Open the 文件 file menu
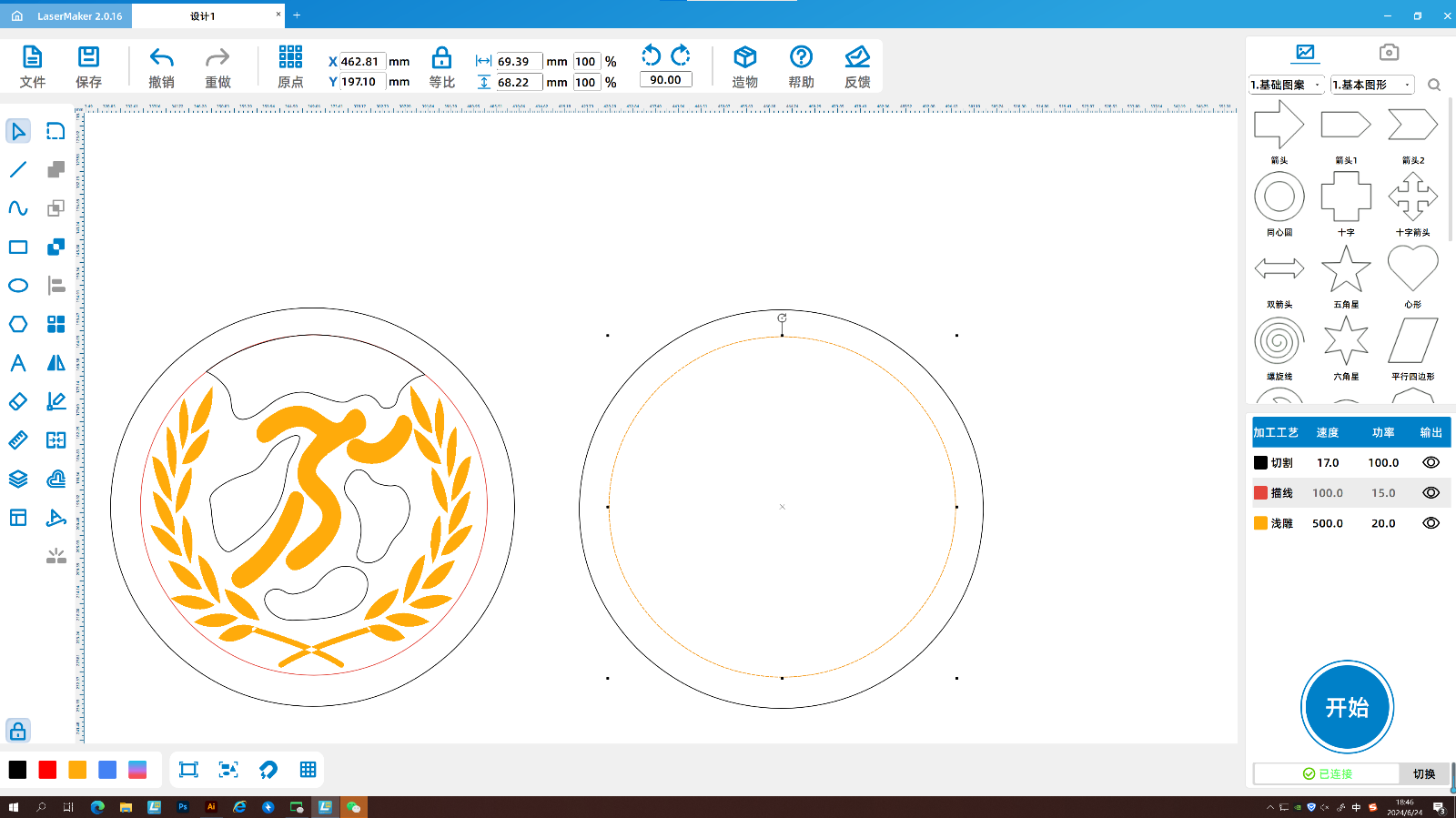The image size is (1456, 818). 32,66
